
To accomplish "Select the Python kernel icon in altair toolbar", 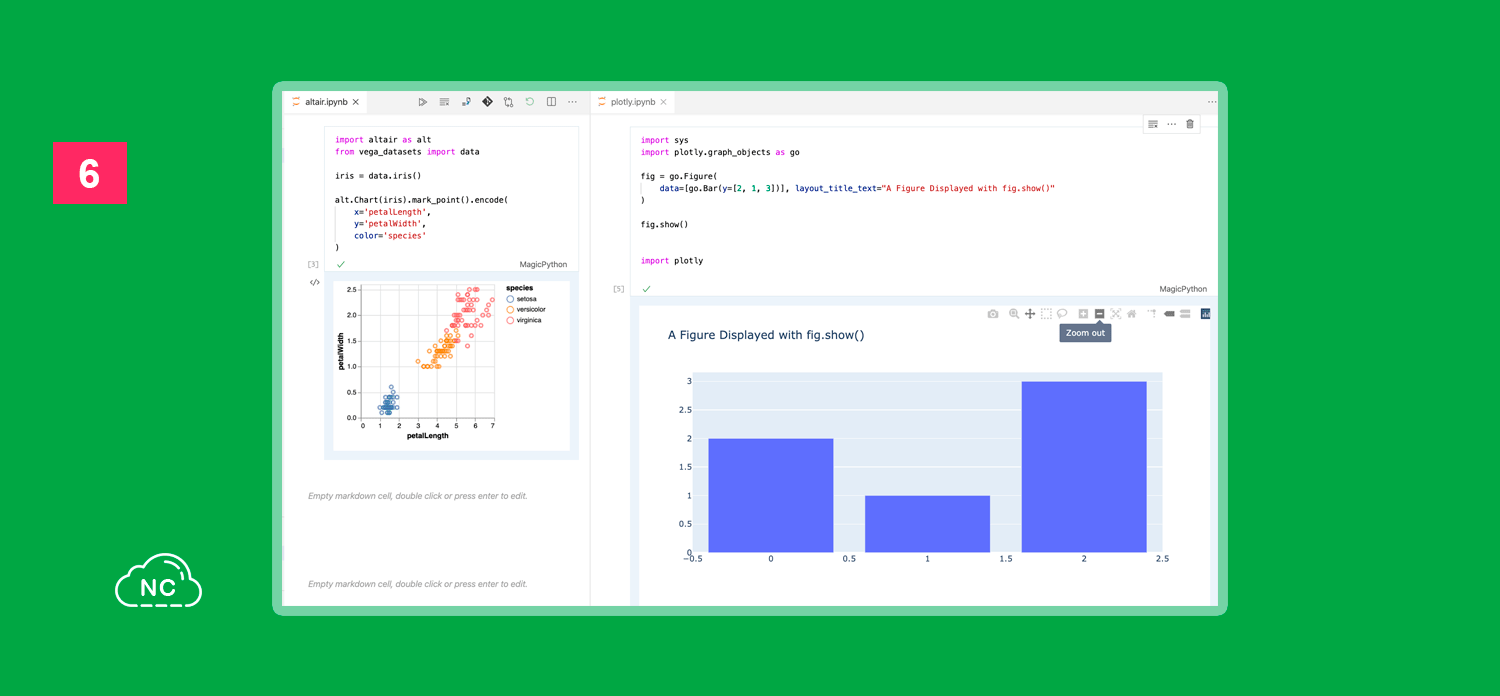I will [x=466, y=102].
